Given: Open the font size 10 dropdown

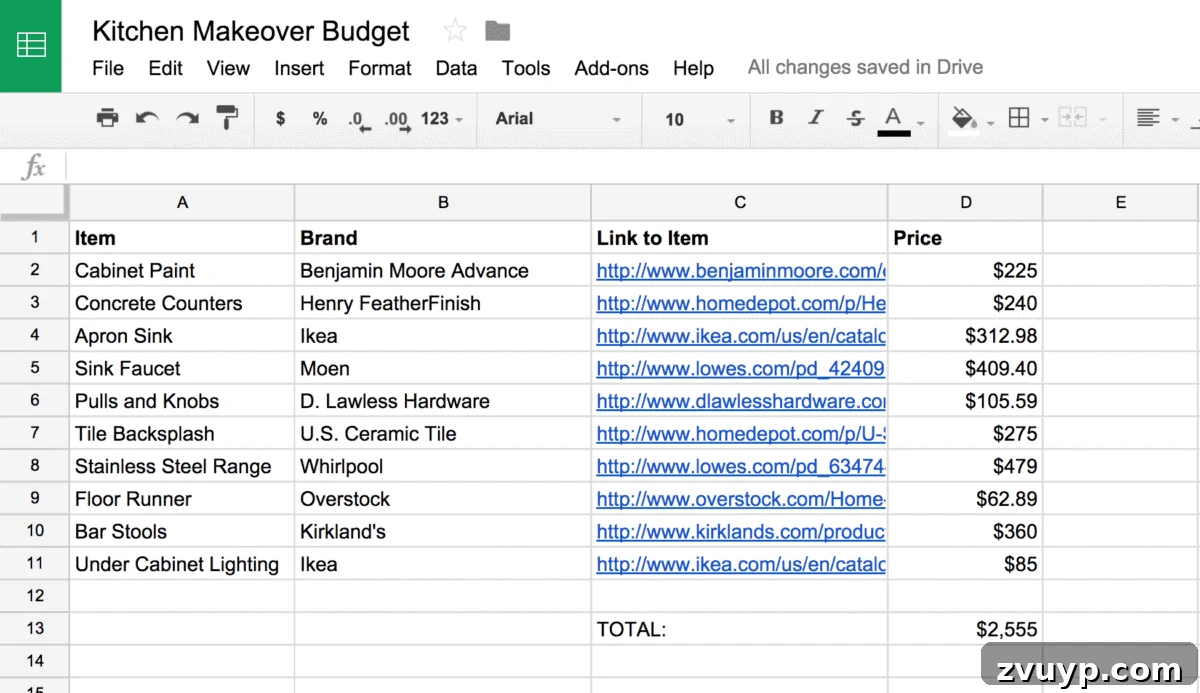Looking at the screenshot, I should click(x=700, y=119).
